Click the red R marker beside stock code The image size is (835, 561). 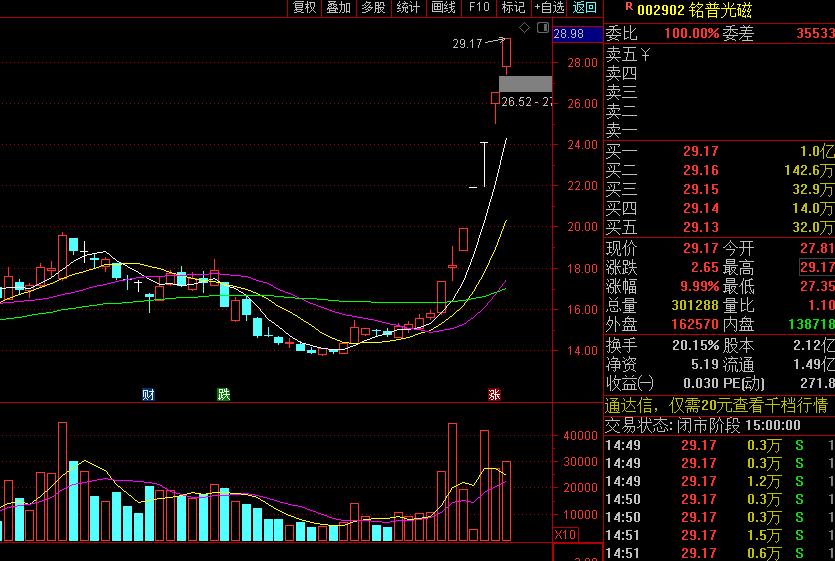[x=629, y=6]
